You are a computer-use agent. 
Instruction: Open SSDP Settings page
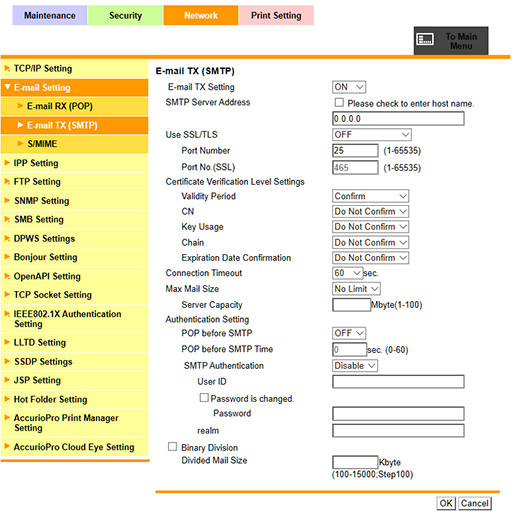[x=74, y=362]
